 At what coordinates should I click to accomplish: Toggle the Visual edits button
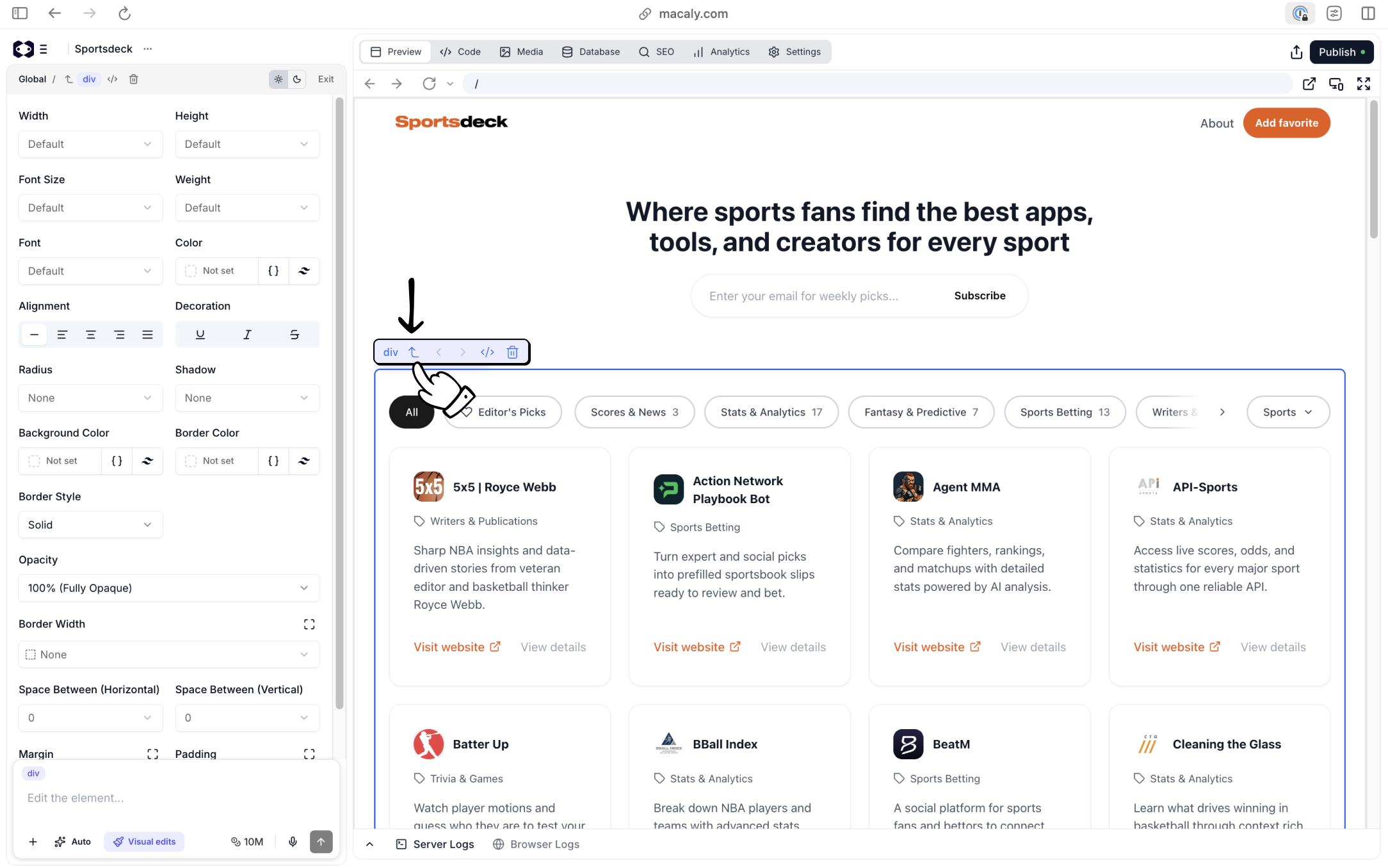[145, 841]
